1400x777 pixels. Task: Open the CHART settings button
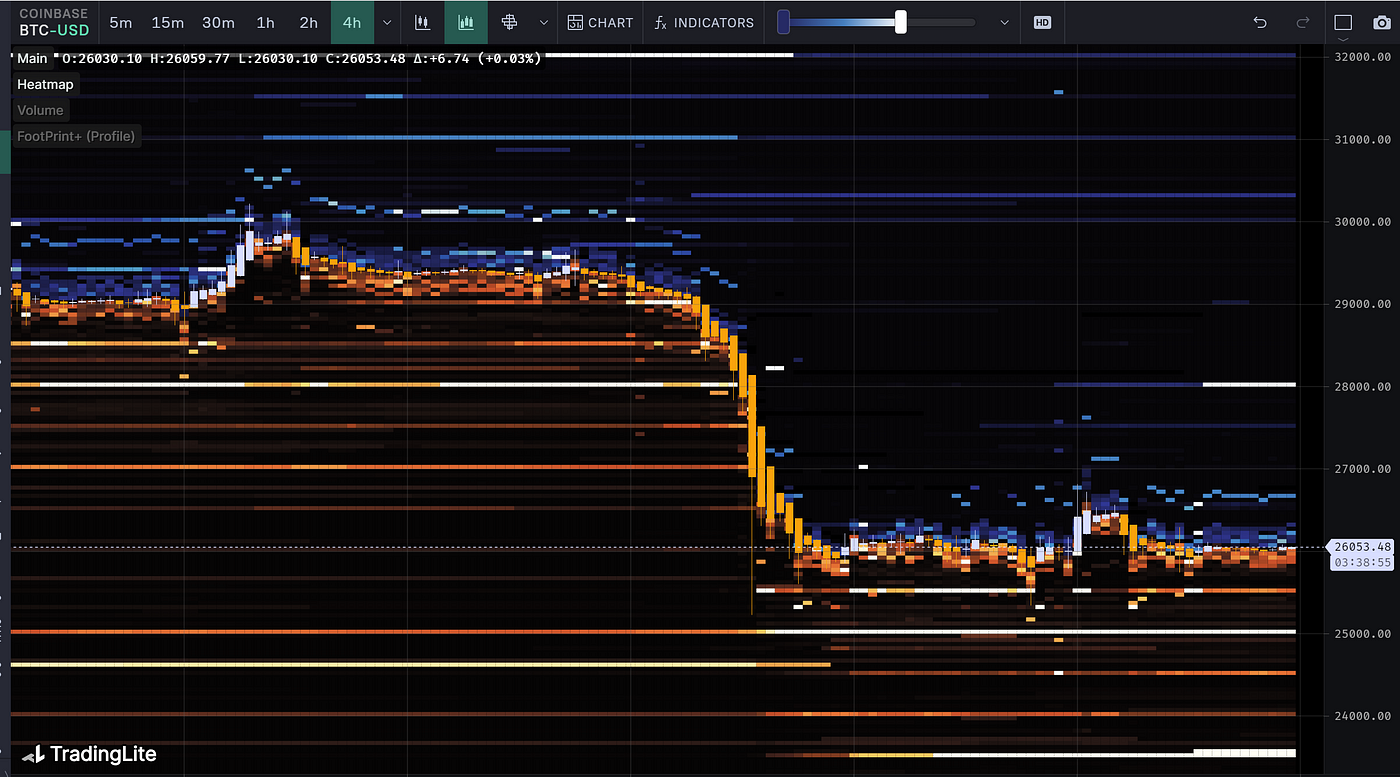pyautogui.click(x=600, y=22)
